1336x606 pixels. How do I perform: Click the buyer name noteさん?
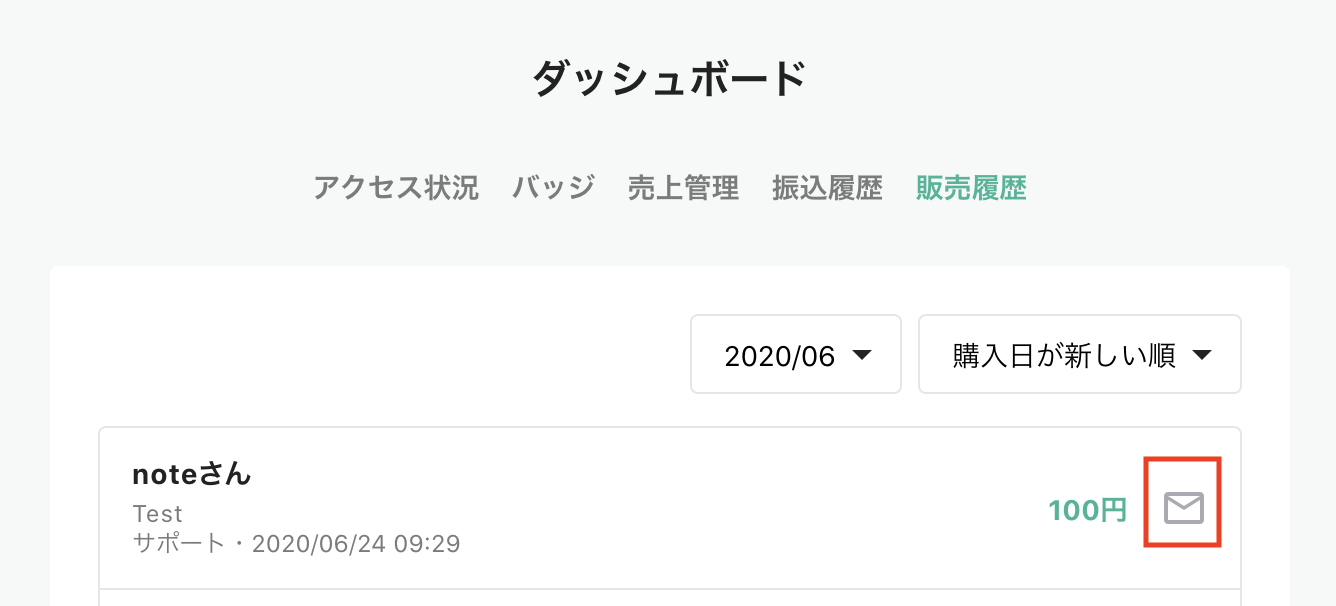pos(190,474)
